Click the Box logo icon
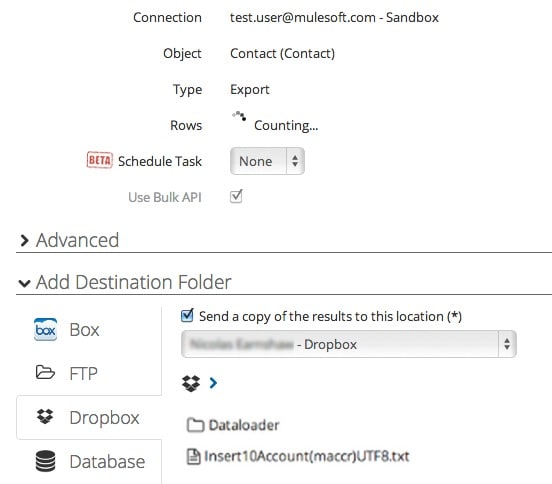 (x=45, y=329)
